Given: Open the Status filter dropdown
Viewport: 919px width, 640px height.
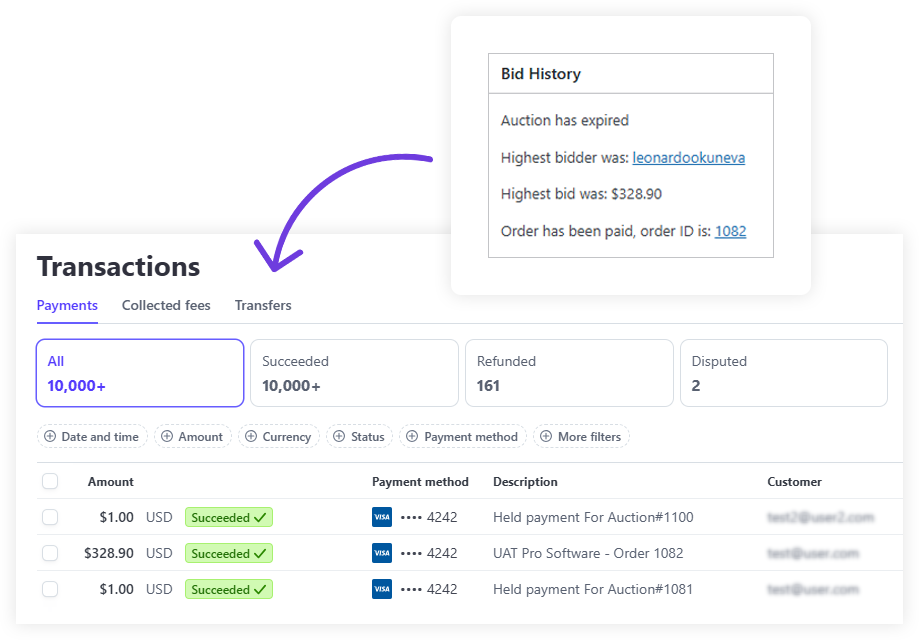Looking at the screenshot, I should pos(359,436).
